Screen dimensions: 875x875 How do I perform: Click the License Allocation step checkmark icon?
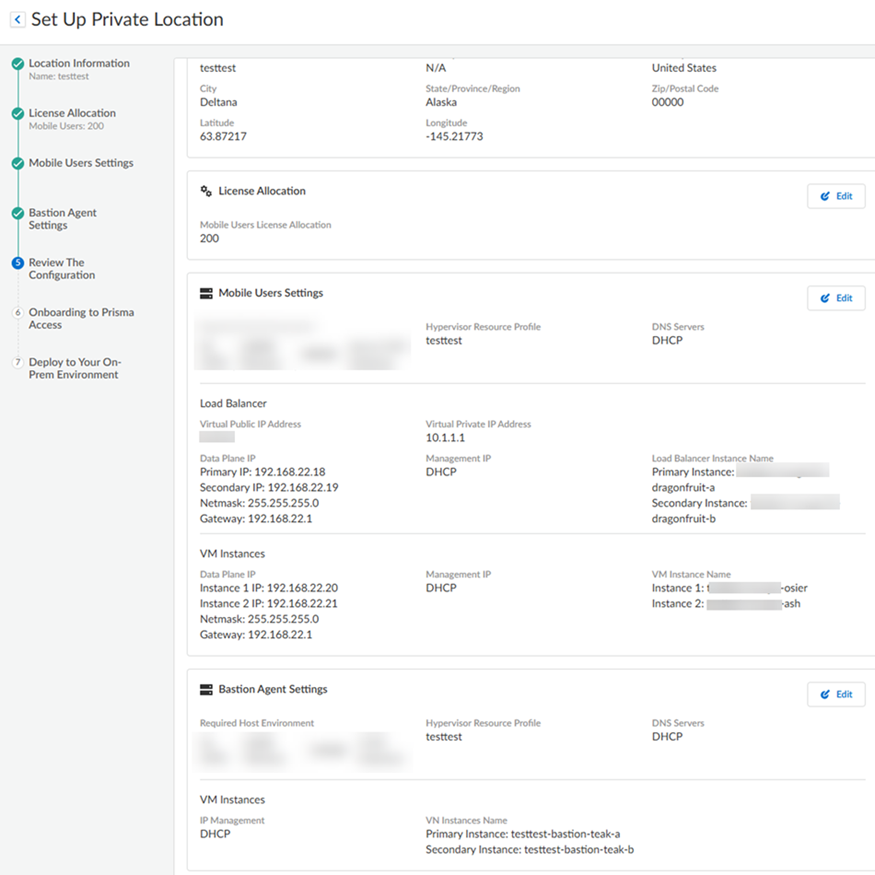[x=18, y=114]
